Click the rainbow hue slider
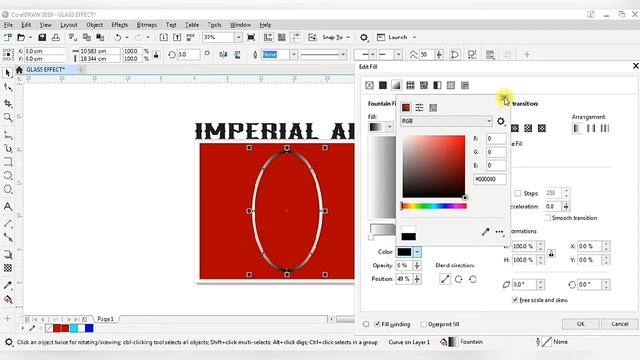The image size is (640, 360). click(433, 207)
